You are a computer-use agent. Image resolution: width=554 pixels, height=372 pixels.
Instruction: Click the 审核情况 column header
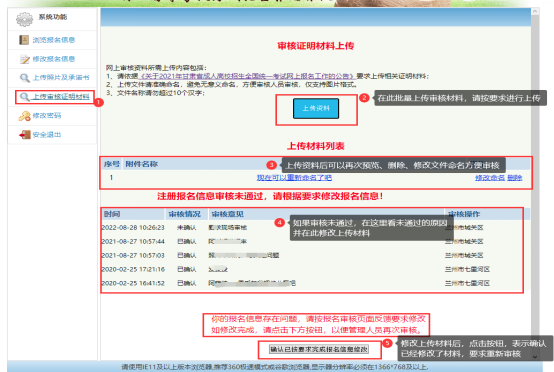[184, 214]
